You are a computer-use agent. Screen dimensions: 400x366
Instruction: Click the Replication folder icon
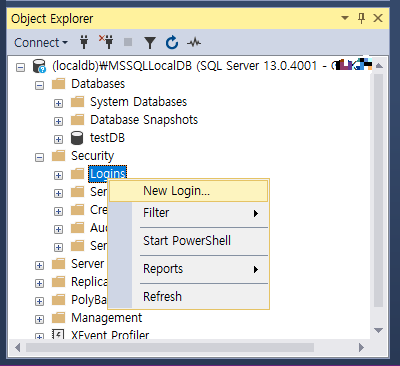[59, 282]
